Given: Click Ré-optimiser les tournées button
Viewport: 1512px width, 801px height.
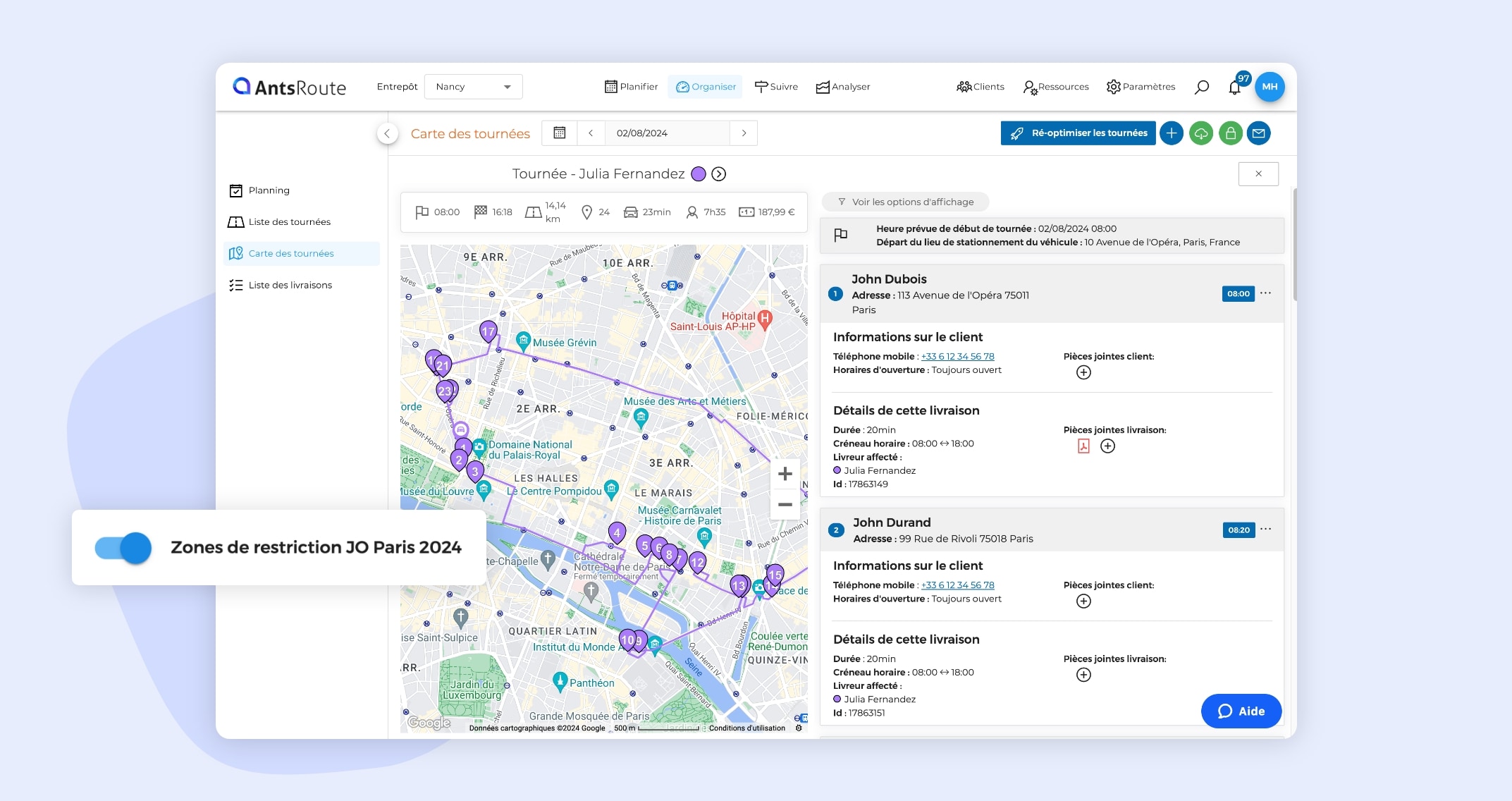Looking at the screenshot, I should [x=1078, y=133].
